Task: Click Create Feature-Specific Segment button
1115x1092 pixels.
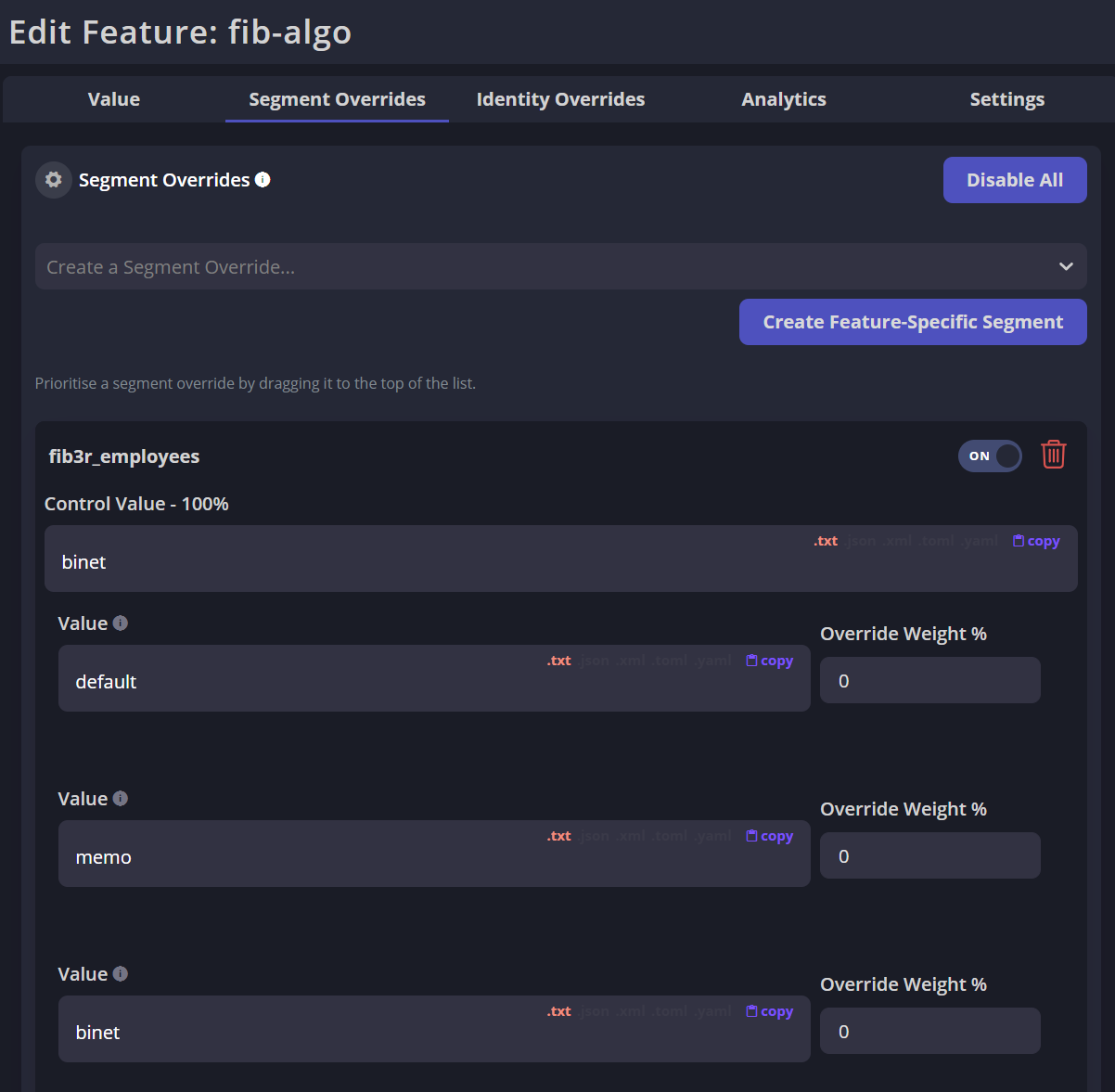Action: coord(913,322)
